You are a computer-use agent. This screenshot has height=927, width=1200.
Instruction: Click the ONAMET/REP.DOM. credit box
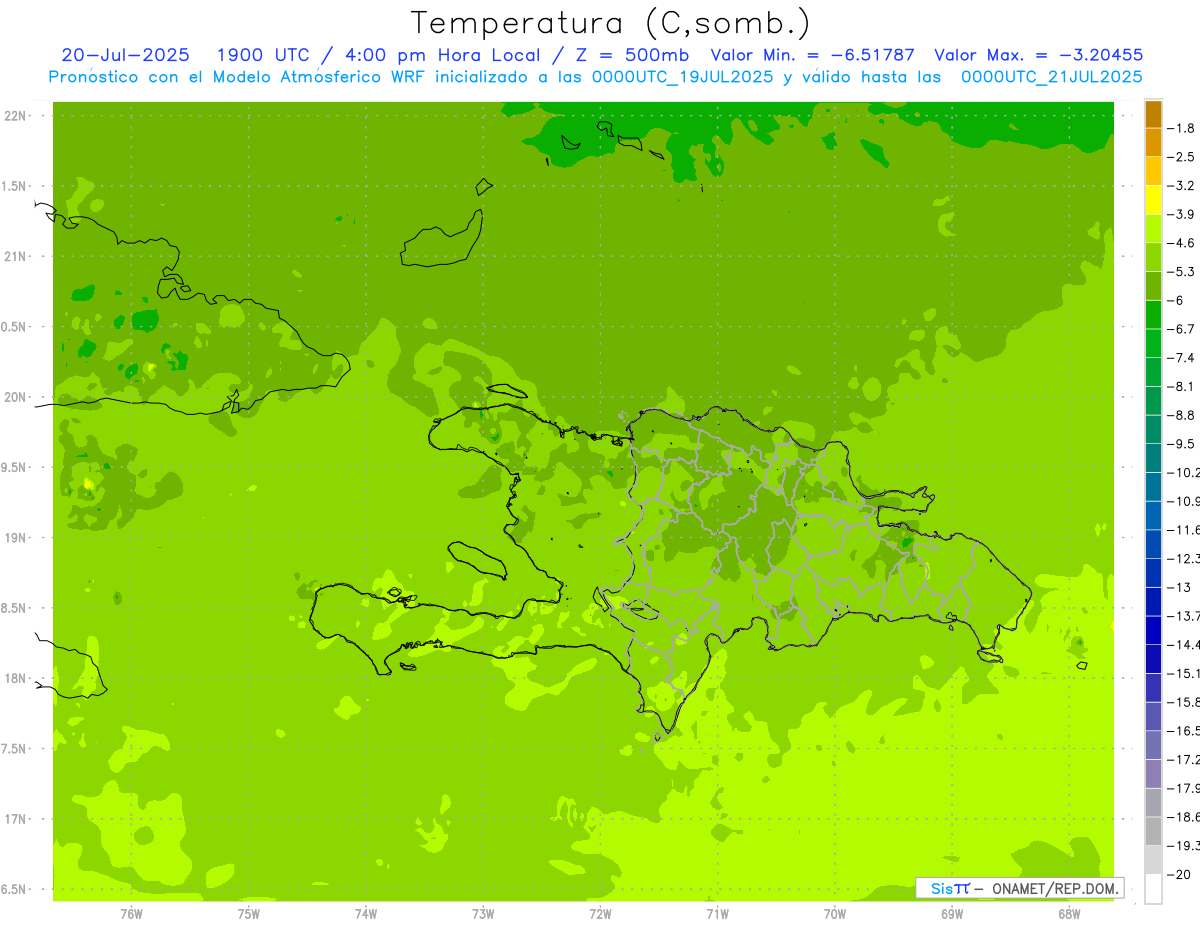[x=1020, y=888]
